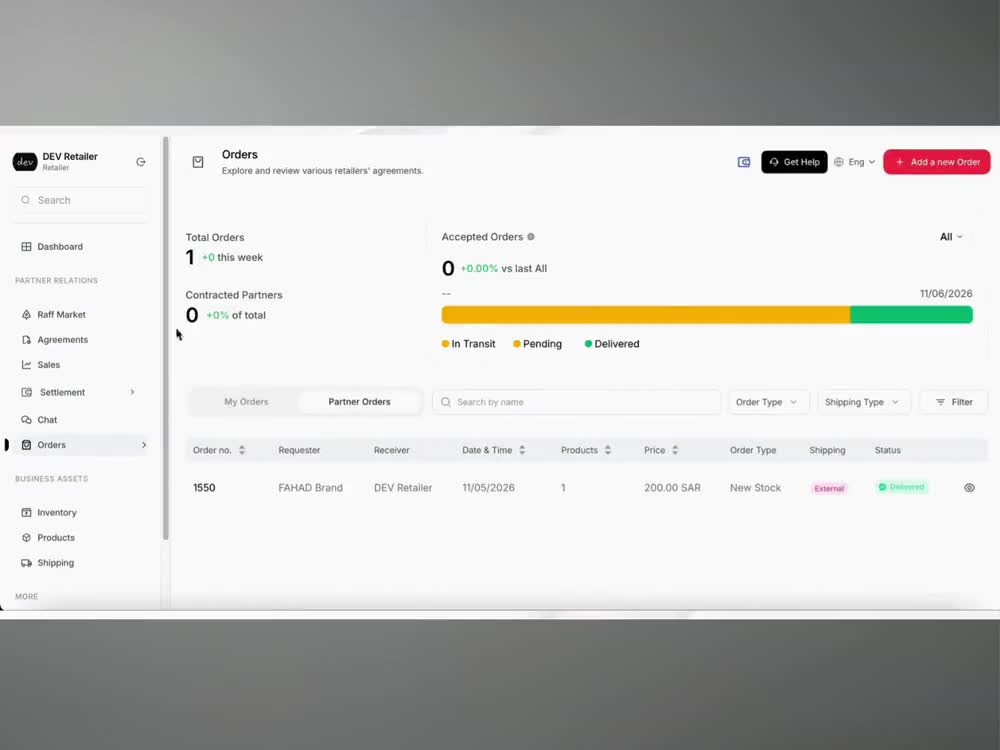Click receiver DEV Retailer cell
This screenshot has width=1000, height=750.
pyautogui.click(x=403, y=488)
